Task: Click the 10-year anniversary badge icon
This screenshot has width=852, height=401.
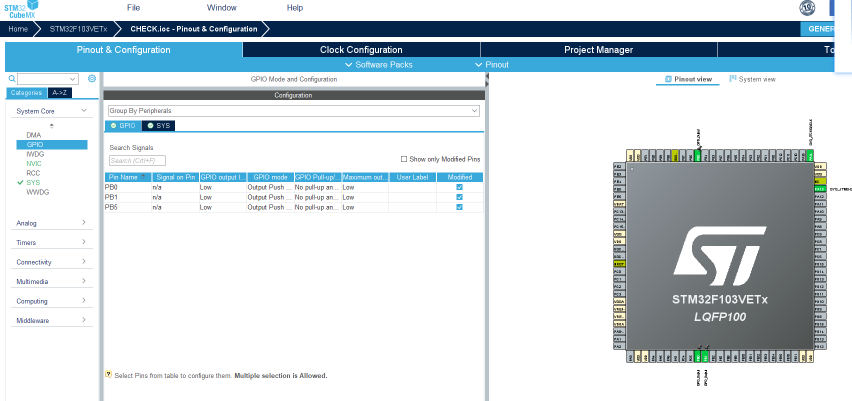Action: [807, 8]
